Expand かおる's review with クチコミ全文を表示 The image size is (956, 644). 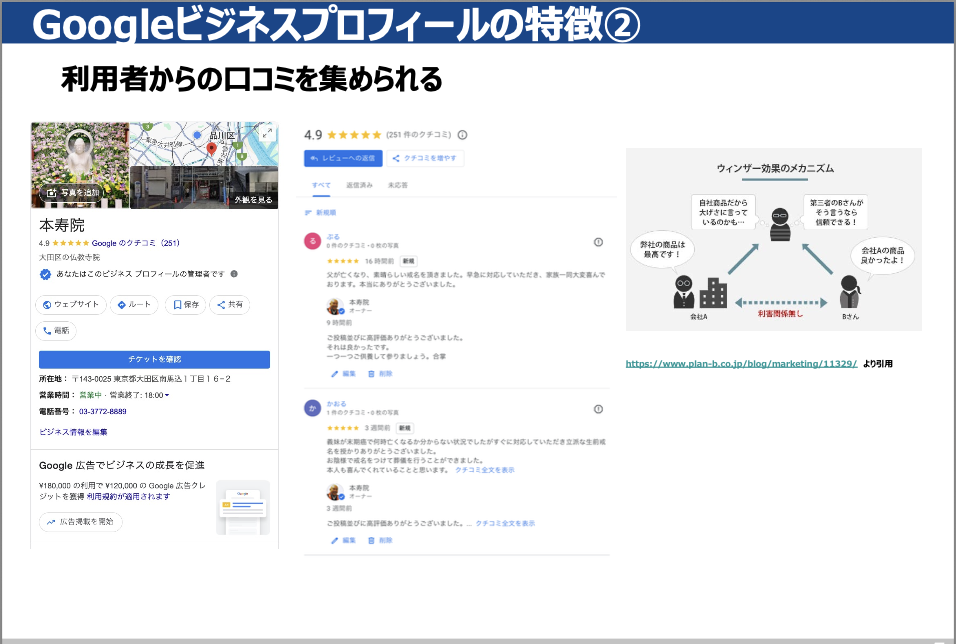tap(485, 470)
